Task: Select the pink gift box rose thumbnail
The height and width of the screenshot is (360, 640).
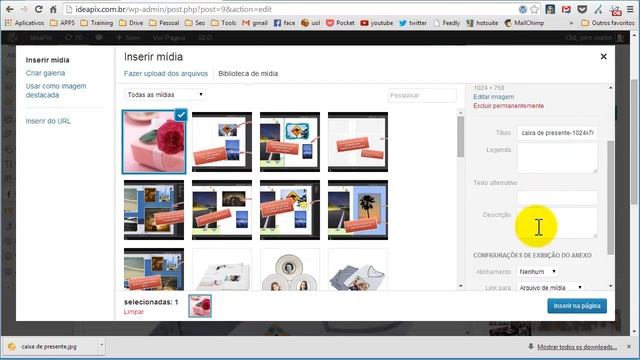Action: coord(154,142)
